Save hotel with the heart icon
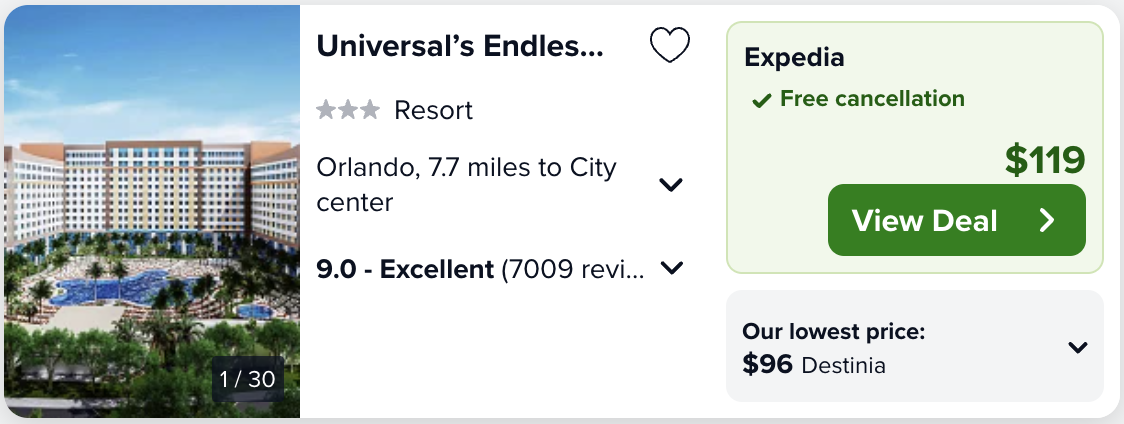 tap(670, 44)
